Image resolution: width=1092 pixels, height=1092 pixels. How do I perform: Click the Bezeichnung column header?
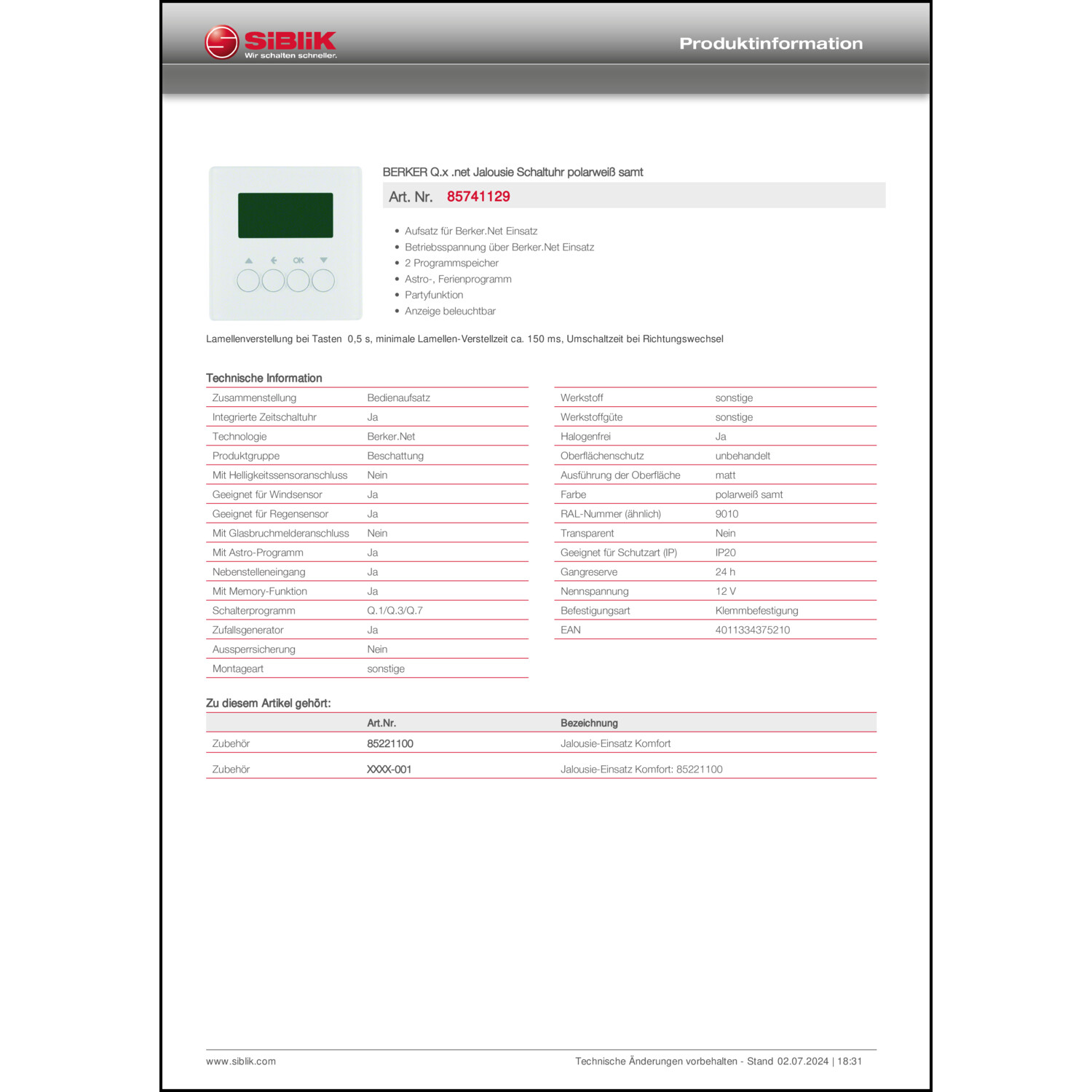[x=589, y=723]
